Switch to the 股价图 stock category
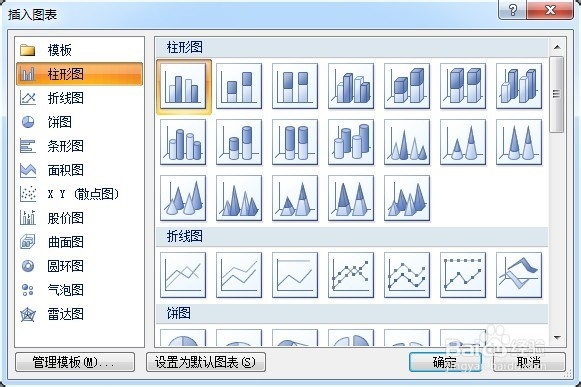This screenshot has width=581, height=387. [79, 218]
